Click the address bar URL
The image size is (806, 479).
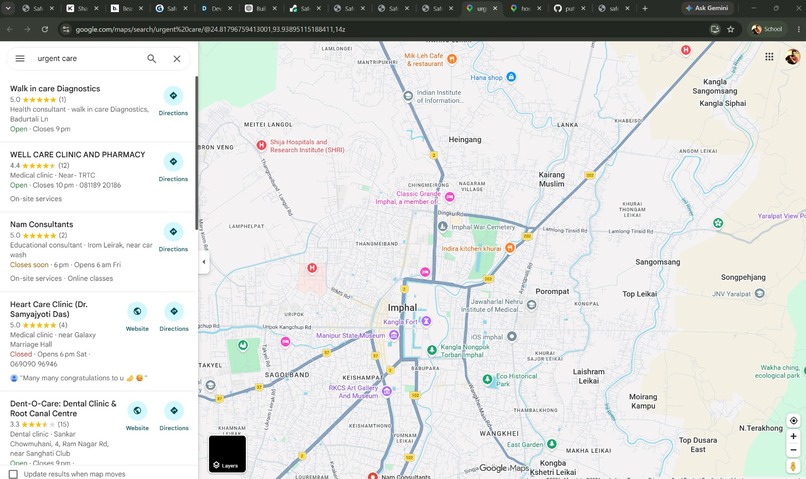(x=210, y=29)
